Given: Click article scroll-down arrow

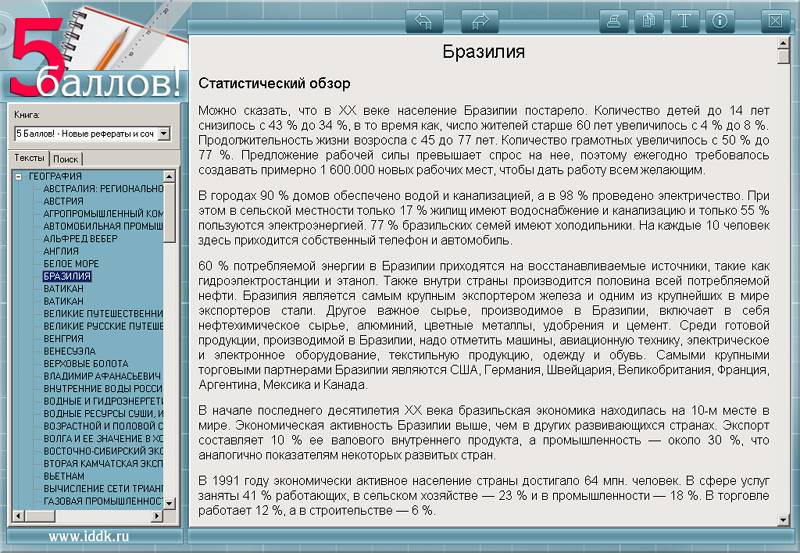Looking at the screenshot, I should pos(784,520).
